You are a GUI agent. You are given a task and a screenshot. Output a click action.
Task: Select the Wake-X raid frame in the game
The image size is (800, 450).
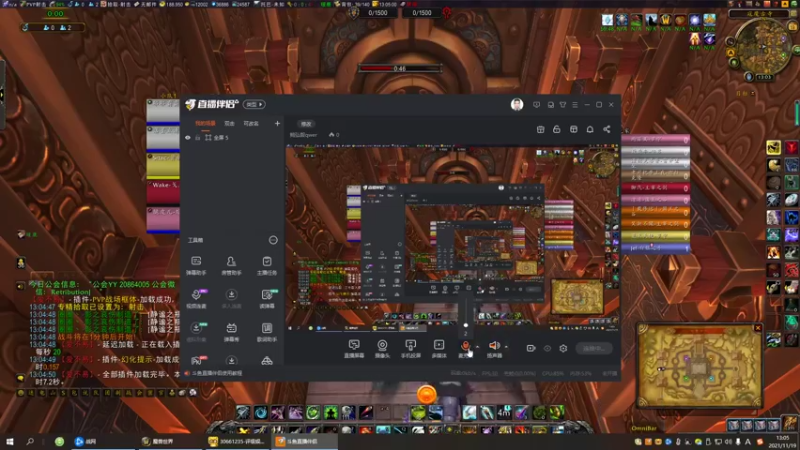(x=163, y=192)
